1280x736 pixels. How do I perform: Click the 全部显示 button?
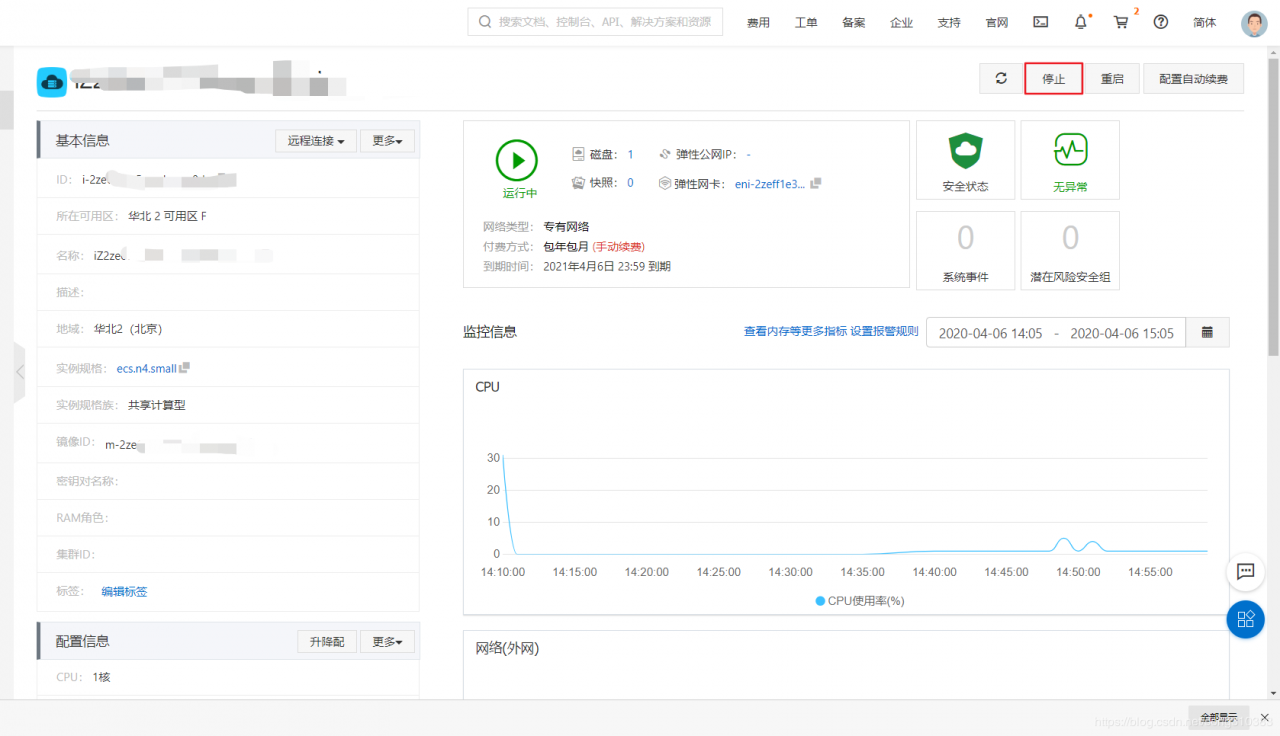[1219, 717]
